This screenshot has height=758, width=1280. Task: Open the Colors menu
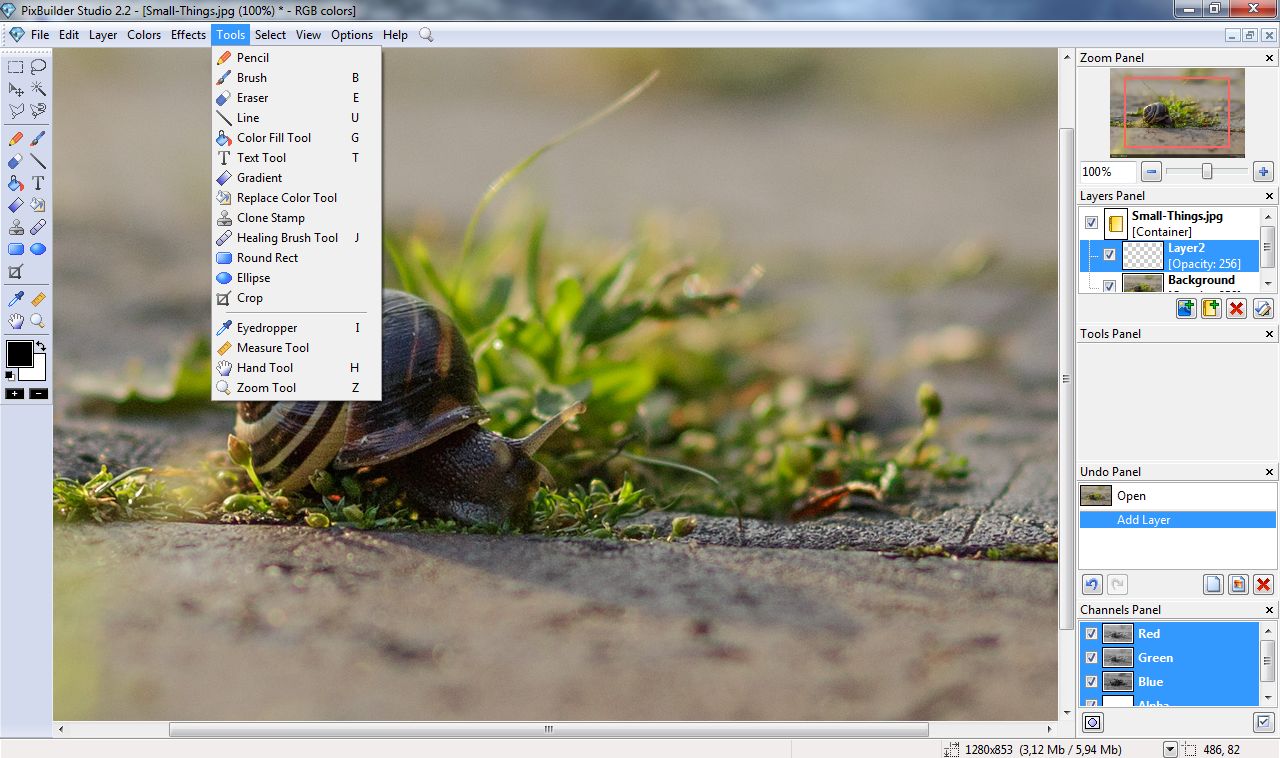(x=144, y=34)
